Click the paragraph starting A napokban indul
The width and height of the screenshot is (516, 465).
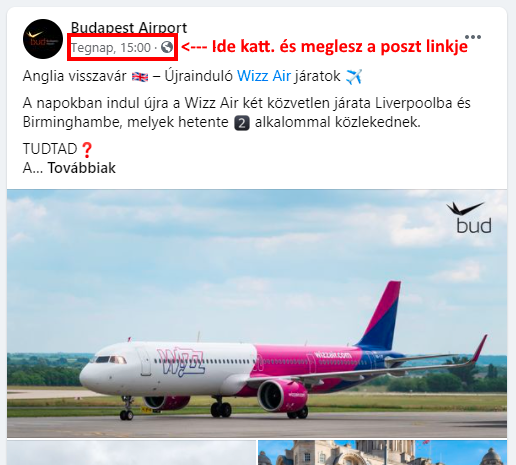point(247,113)
